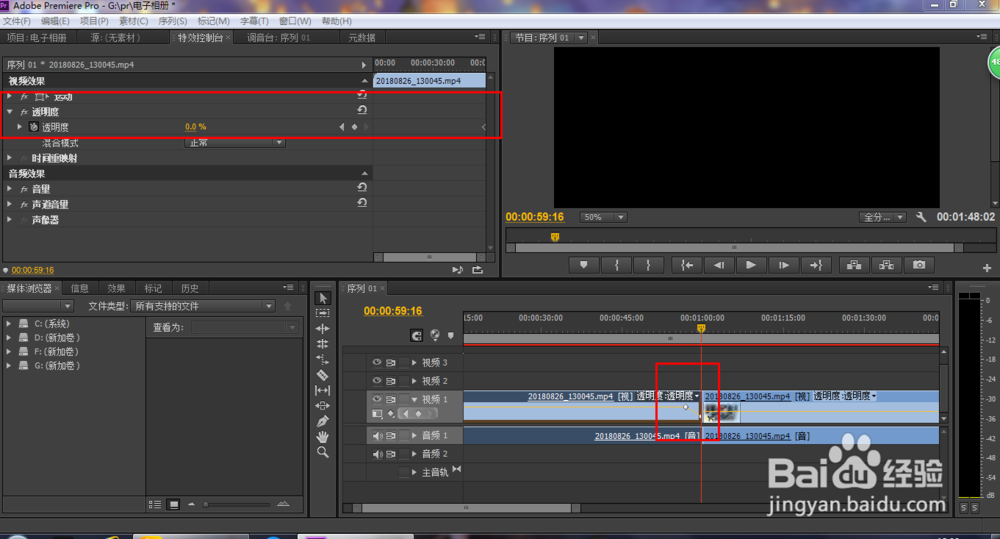Click Go to In point button
This screenshot has width=1000, height=539.
[x=687, y=265]
